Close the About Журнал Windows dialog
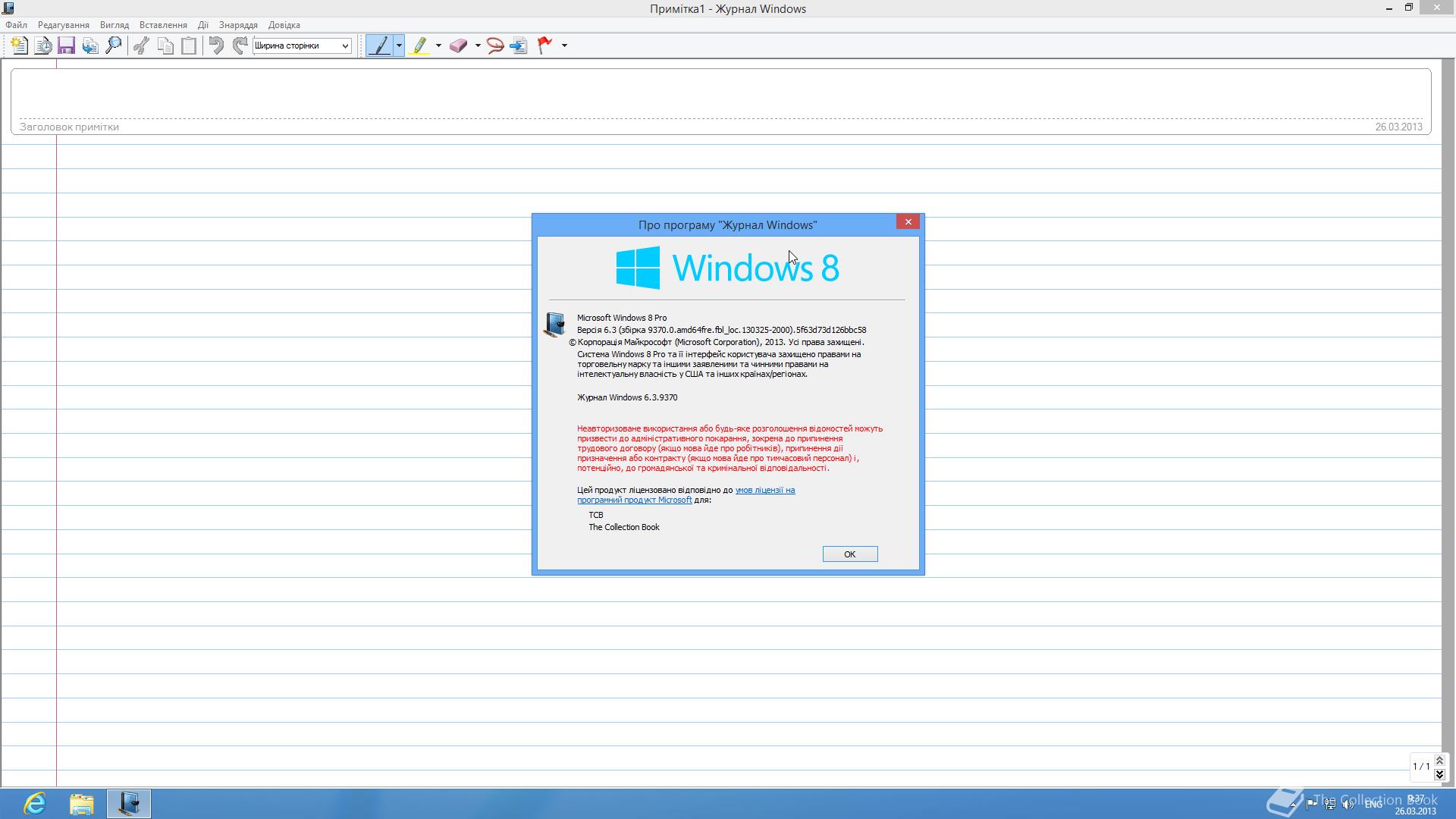Screen dimensions: 1456x819 tap(908, 221)
